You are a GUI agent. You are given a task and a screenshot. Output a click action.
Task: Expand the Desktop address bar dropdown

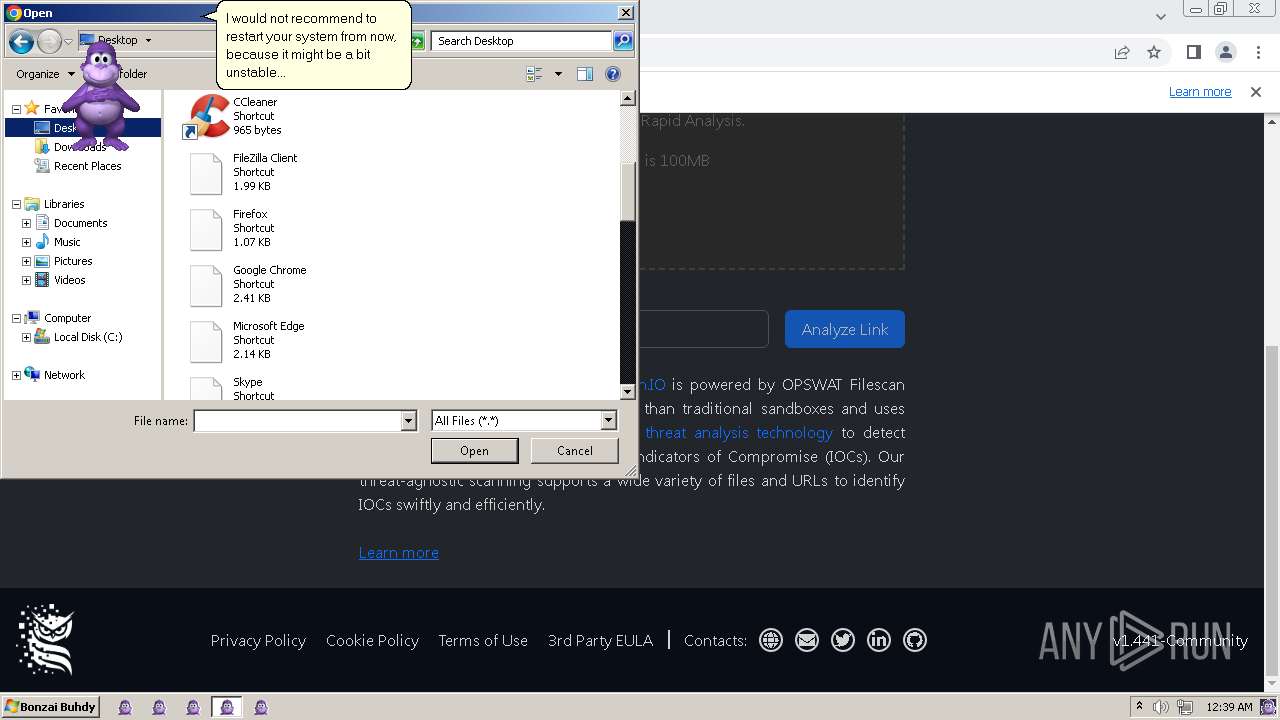[x=148, y=41]
